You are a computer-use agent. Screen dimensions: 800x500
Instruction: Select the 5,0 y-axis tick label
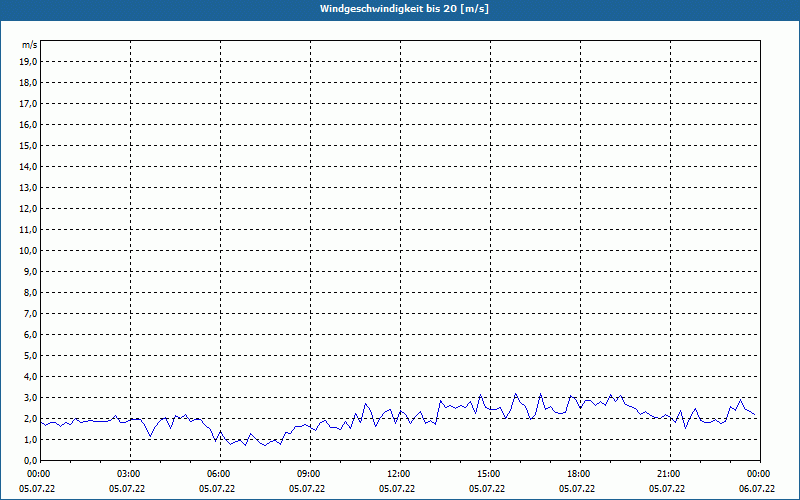point(30,356)
